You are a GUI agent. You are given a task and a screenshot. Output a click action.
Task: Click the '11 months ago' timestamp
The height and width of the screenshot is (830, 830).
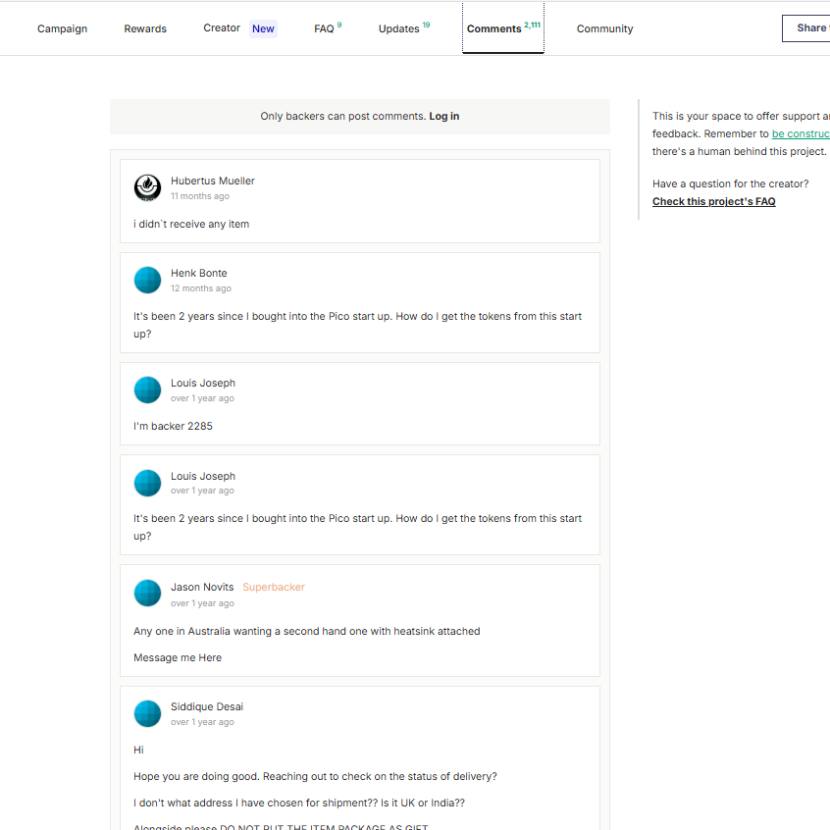[x=200, y=196]
